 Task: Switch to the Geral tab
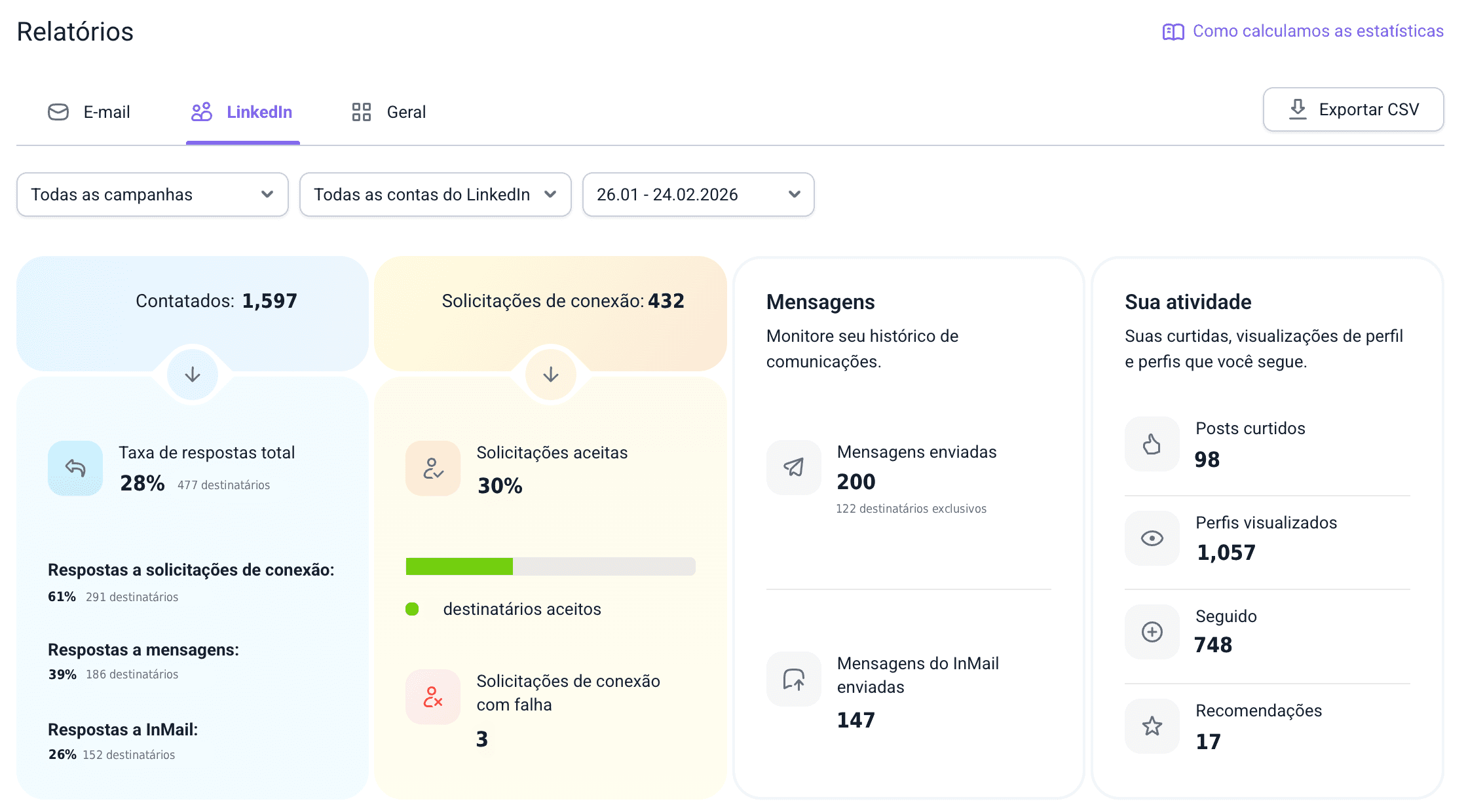[x=389, y=112]
